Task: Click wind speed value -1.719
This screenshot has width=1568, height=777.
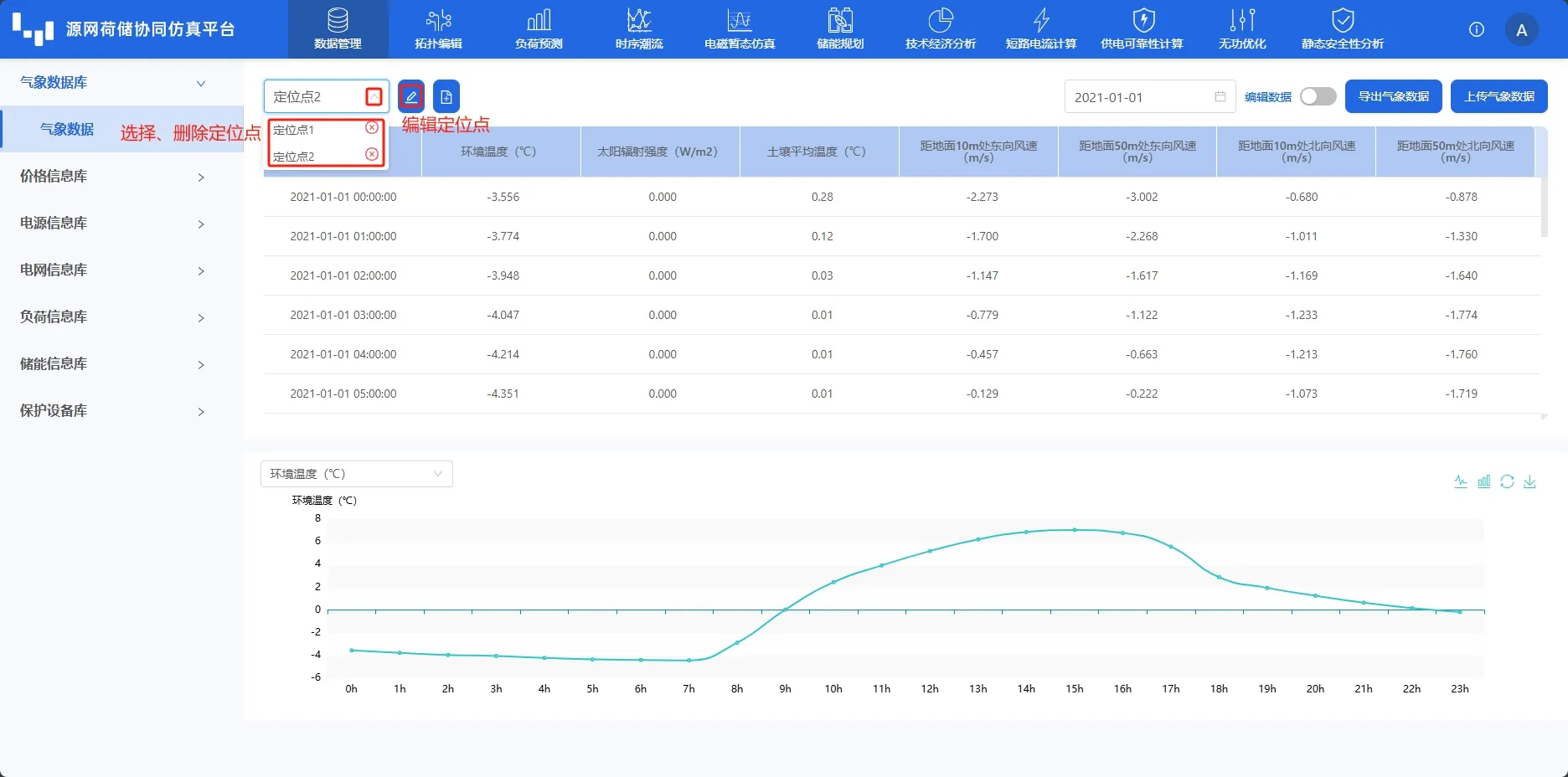Action: pos(1462,394)
